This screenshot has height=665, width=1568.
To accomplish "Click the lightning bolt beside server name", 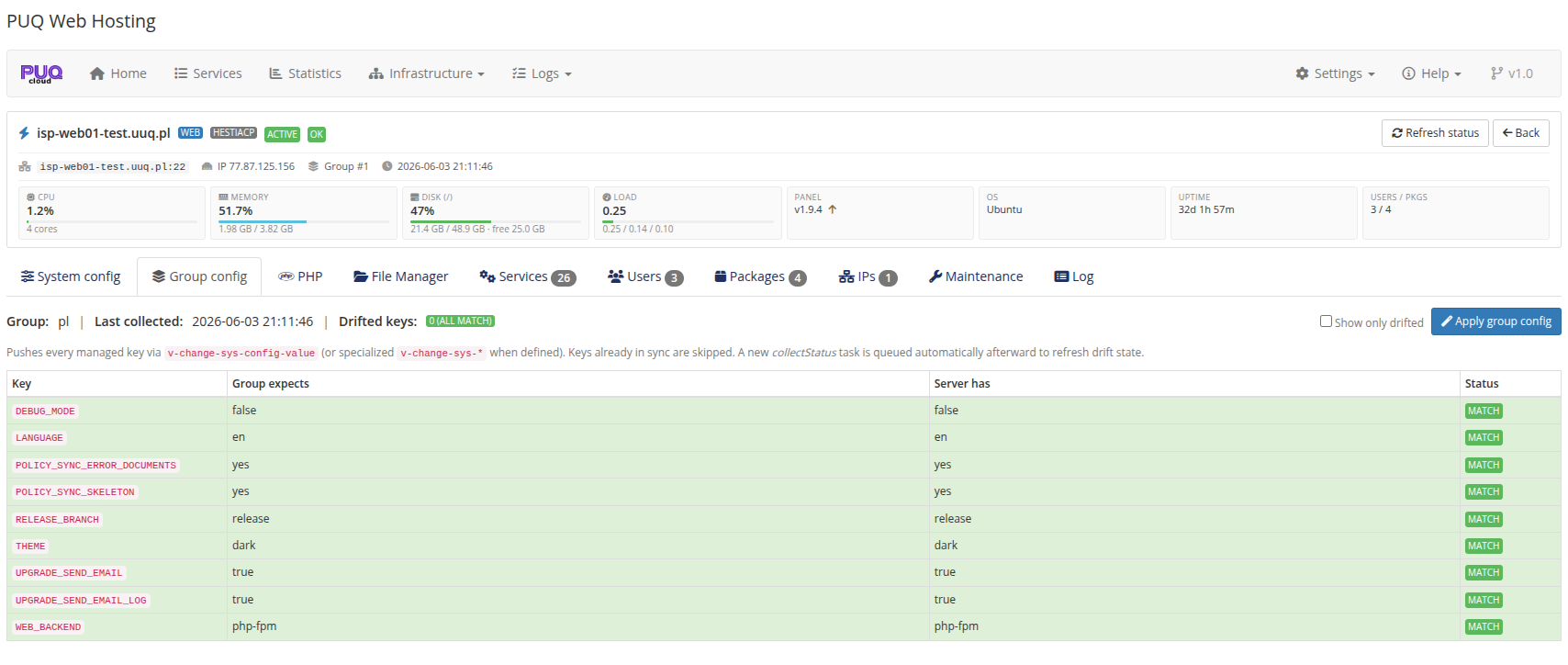I will [24, 133].
